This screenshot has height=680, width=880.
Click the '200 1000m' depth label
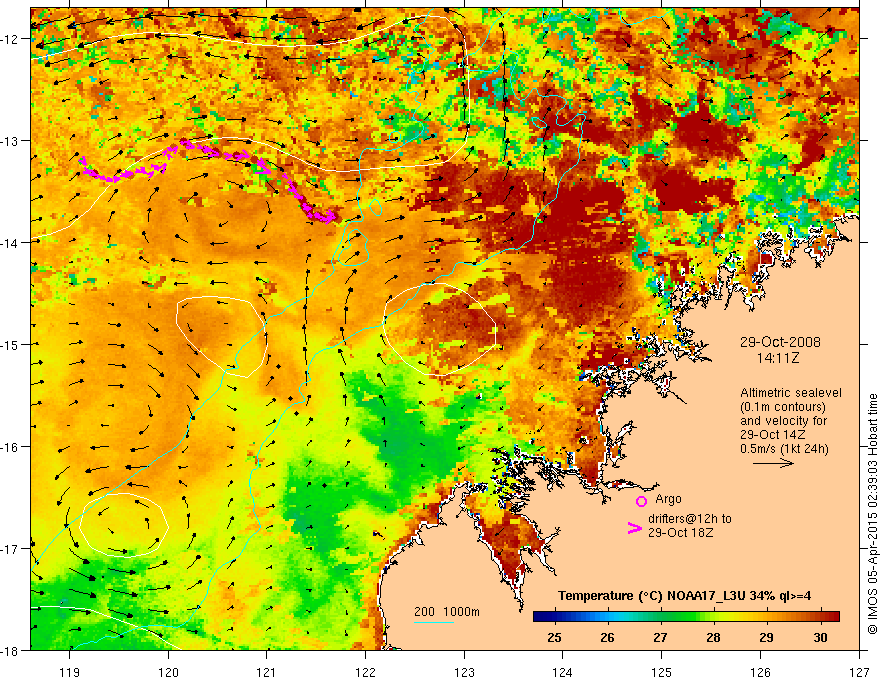pos(447,612)
